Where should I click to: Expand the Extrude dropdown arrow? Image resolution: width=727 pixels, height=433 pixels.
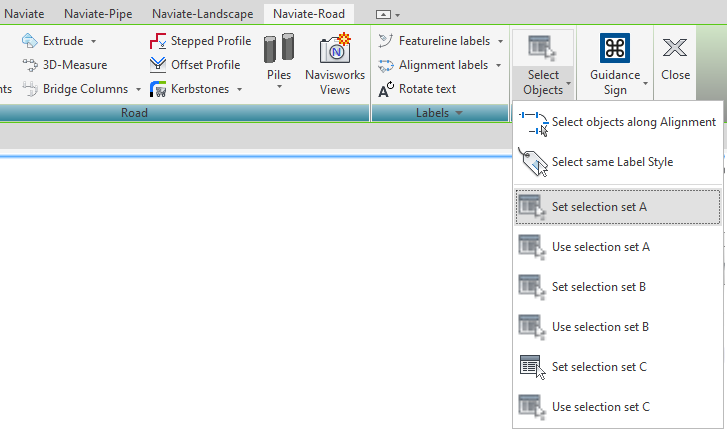[94, 41]
